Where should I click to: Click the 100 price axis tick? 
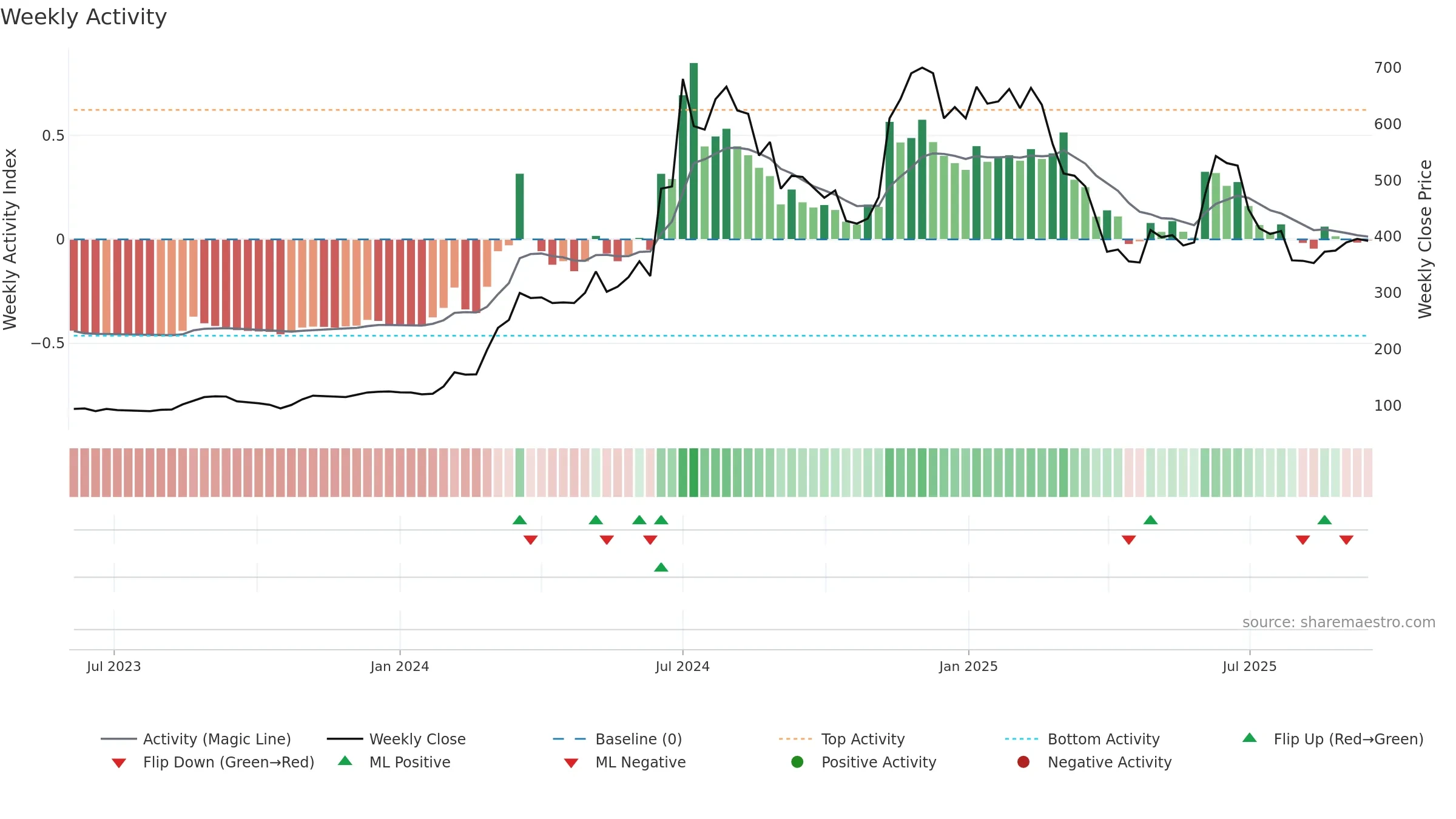[1388, 406]
